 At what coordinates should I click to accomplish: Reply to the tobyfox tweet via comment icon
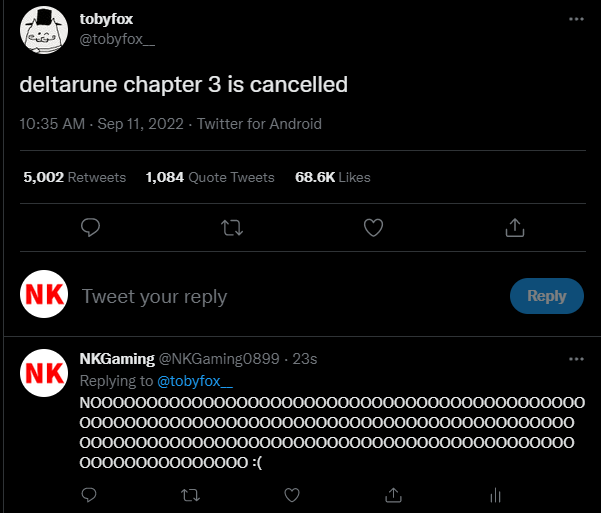90,229
